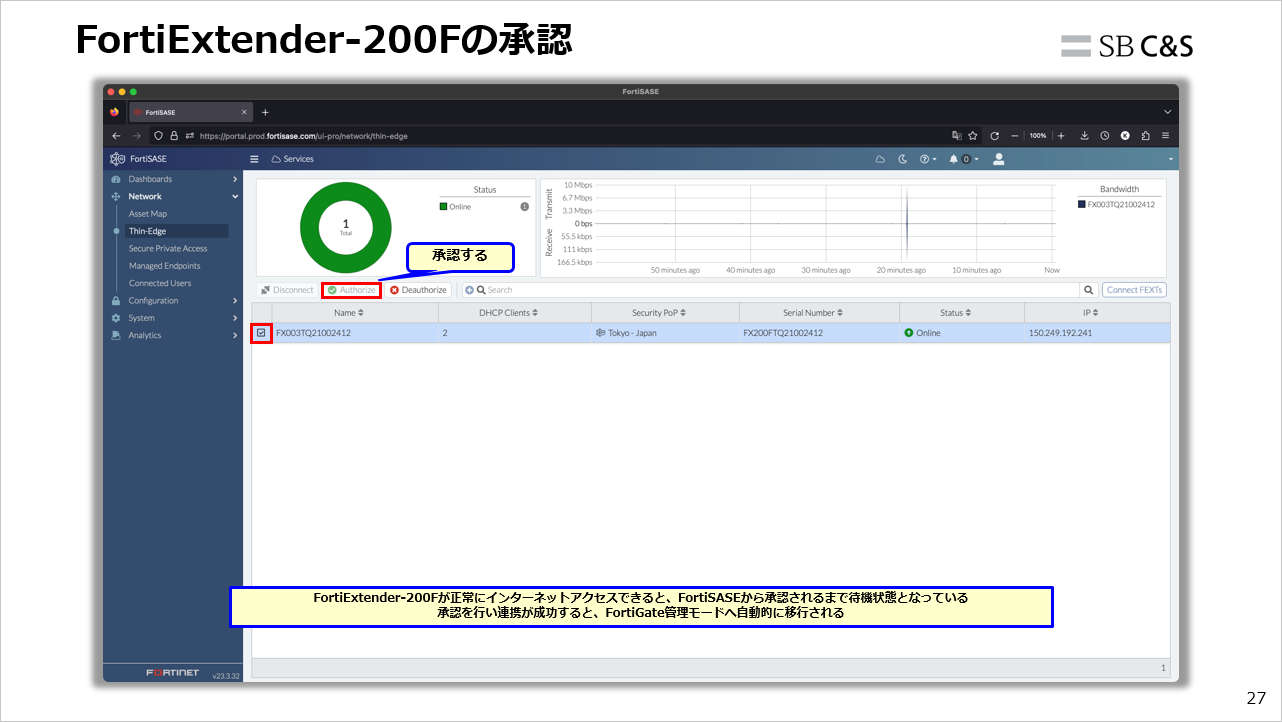Click the green Authorize button
Image resolution: width=1282 pixels, height=722 pixels.
click(x=351, y=289)
